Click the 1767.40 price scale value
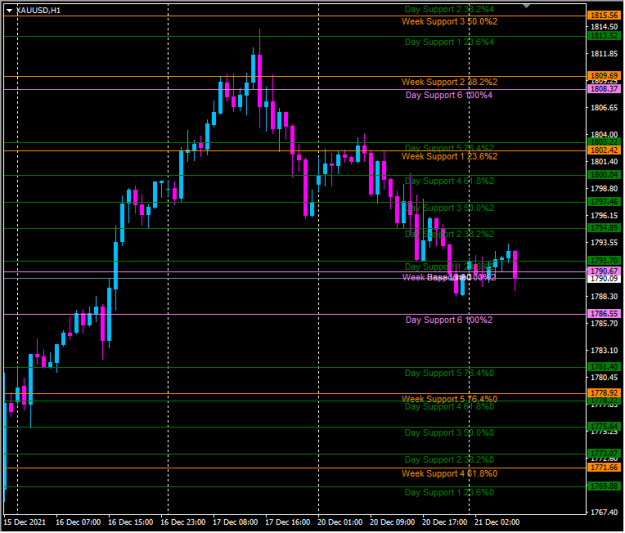Image resolution: width=625 pixels, height=533 pixels. click(604, 512)
